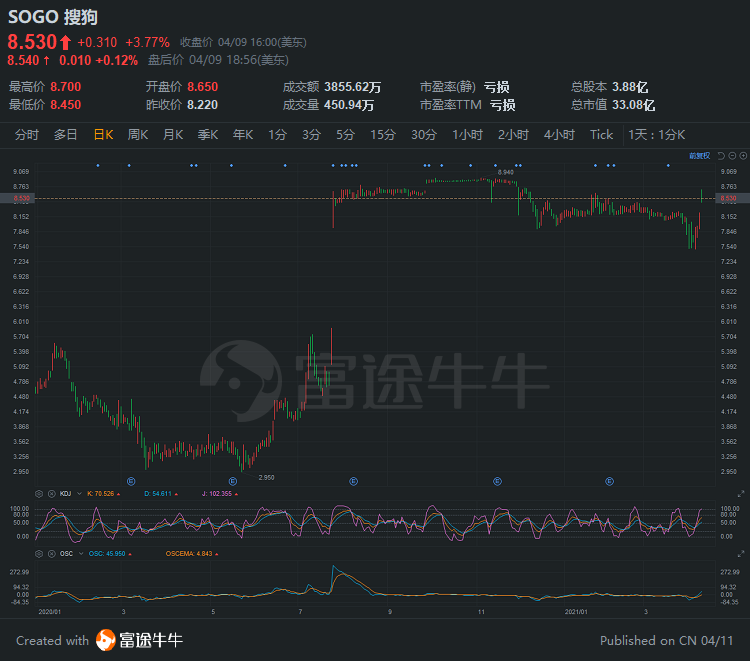Switch to the 分时 intraday tab
The width and height of the screenshot is (750, 661).
(x=27, y=135)
